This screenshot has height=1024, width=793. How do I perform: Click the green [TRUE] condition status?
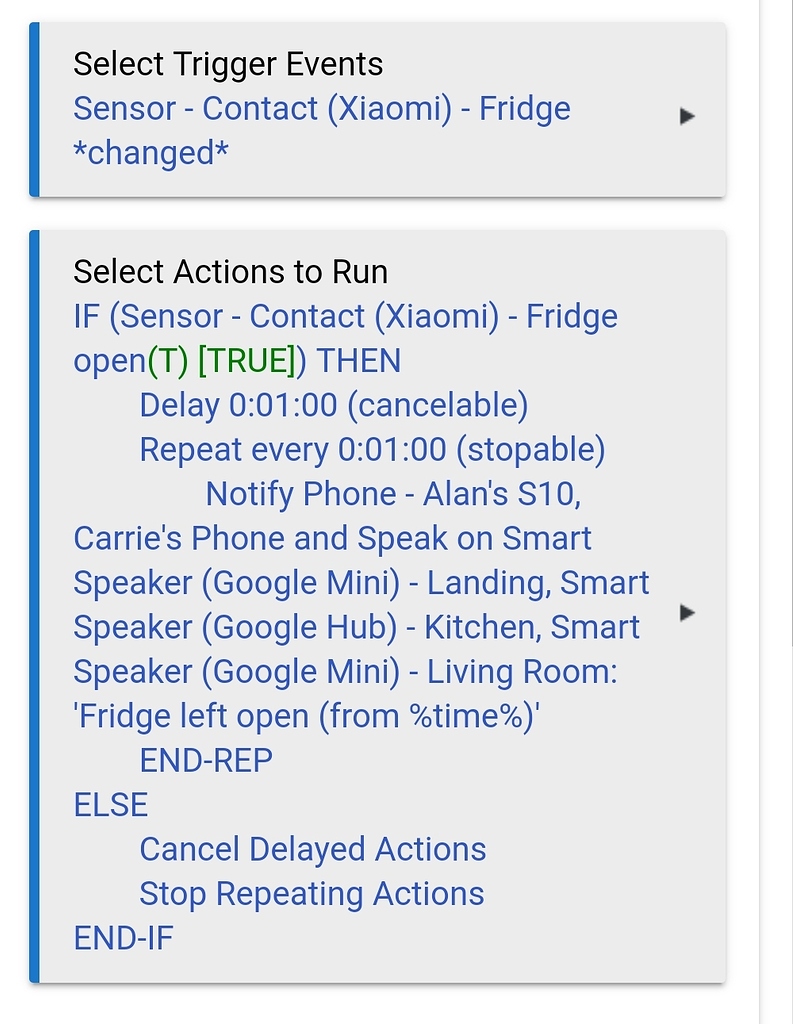[247, 361]
